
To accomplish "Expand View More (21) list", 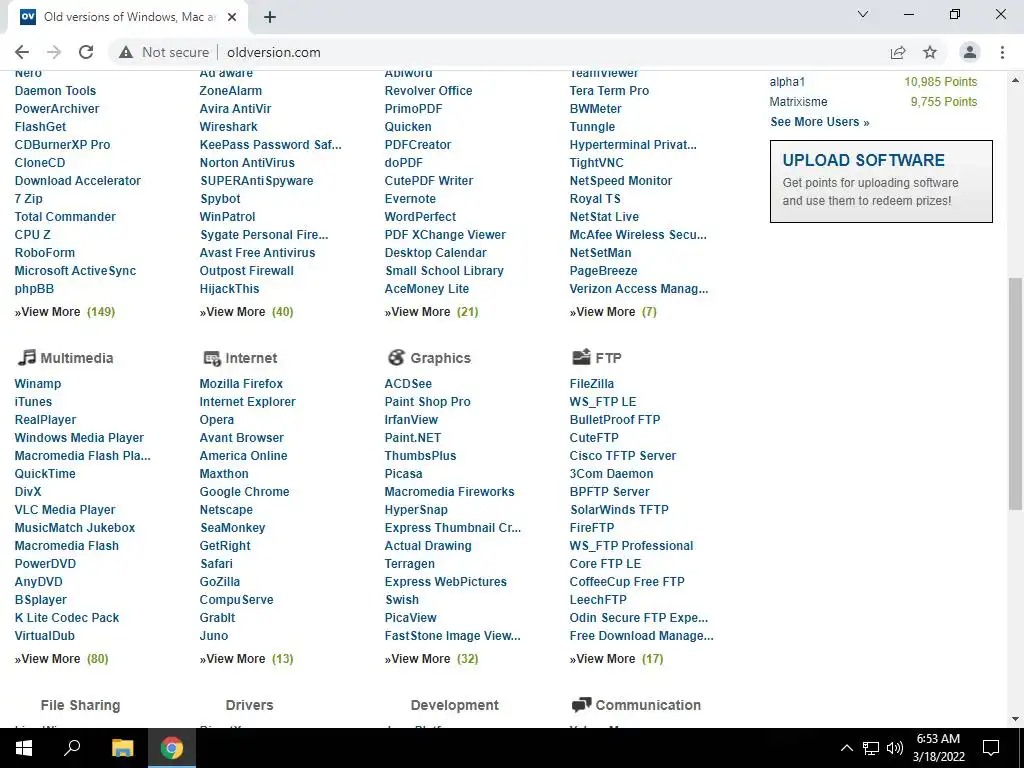I will point(431,312).
